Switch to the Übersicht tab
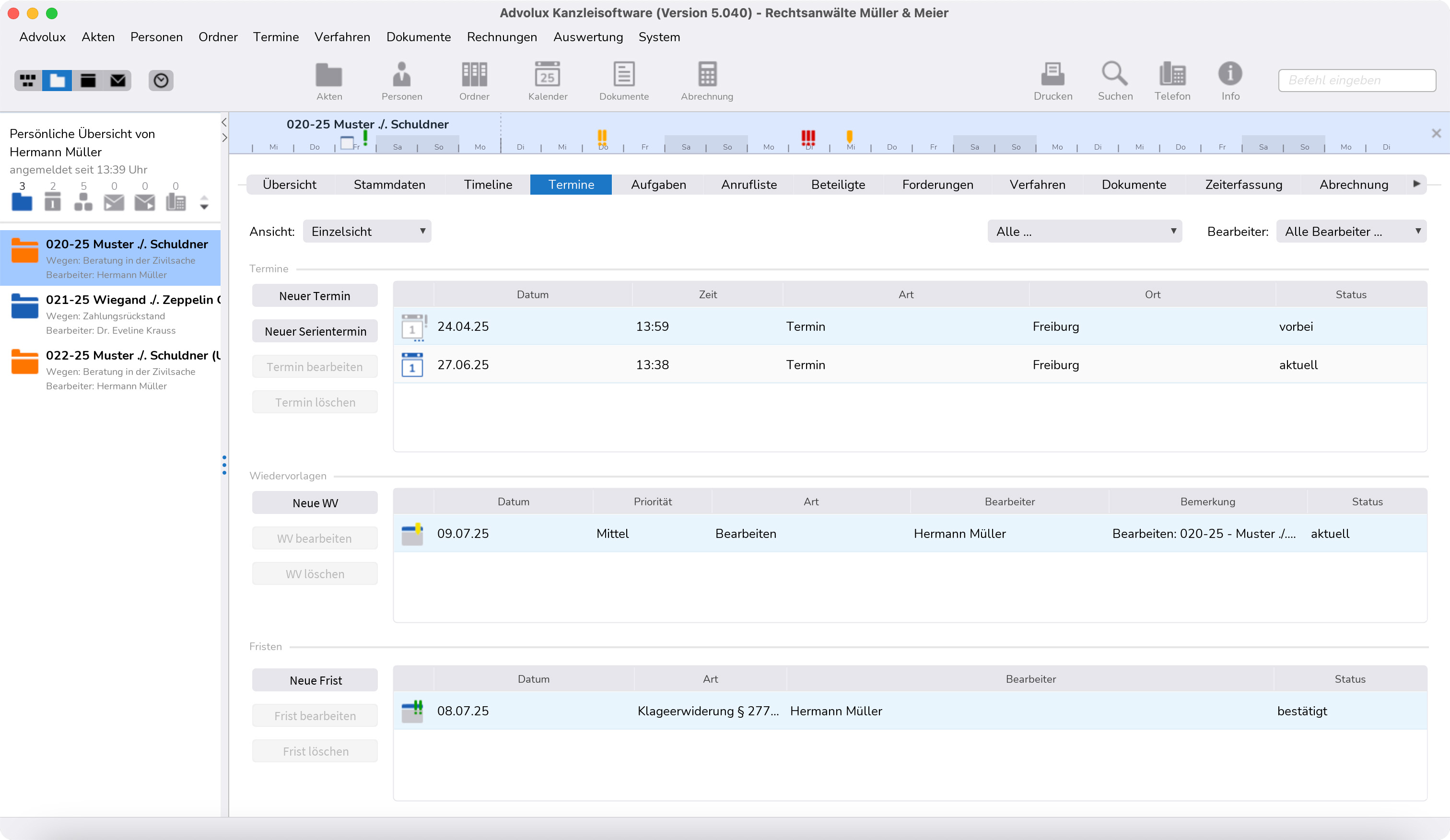The height and width of the screenshot is (840, 1450). pyautogui.click(x=290, y=185)
